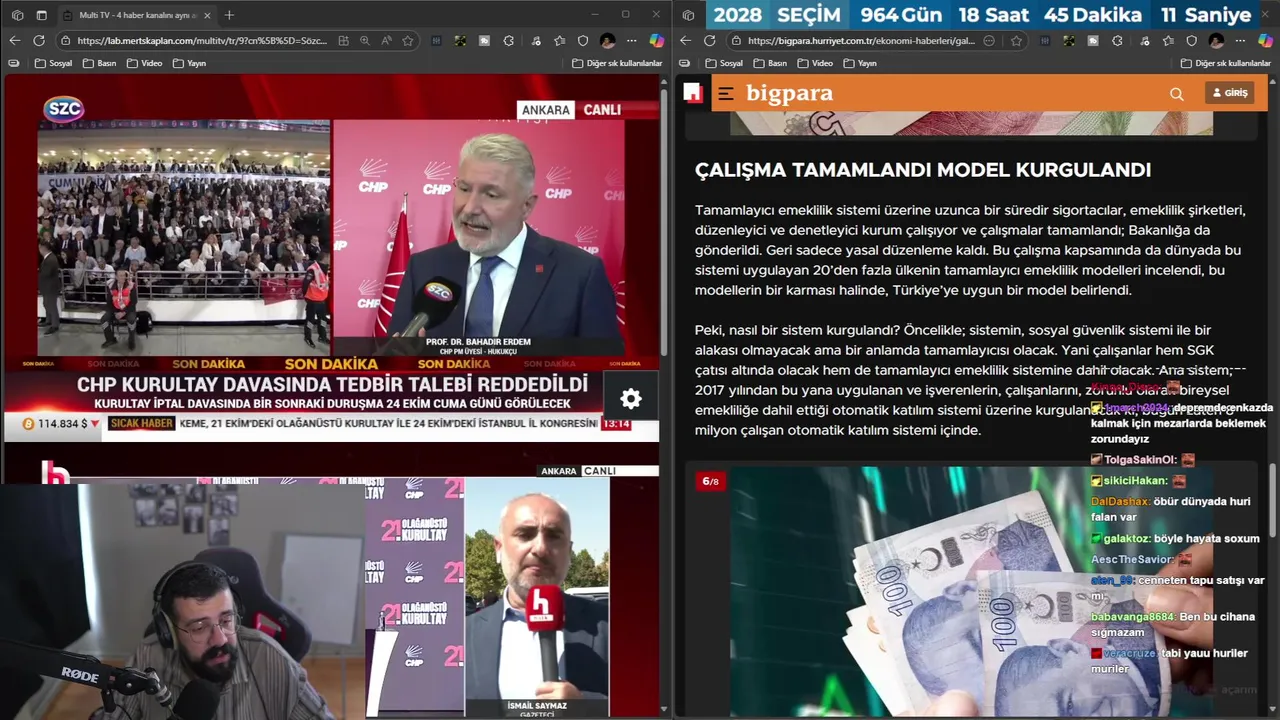Reload the bigpara page

(x=710, y=41)
